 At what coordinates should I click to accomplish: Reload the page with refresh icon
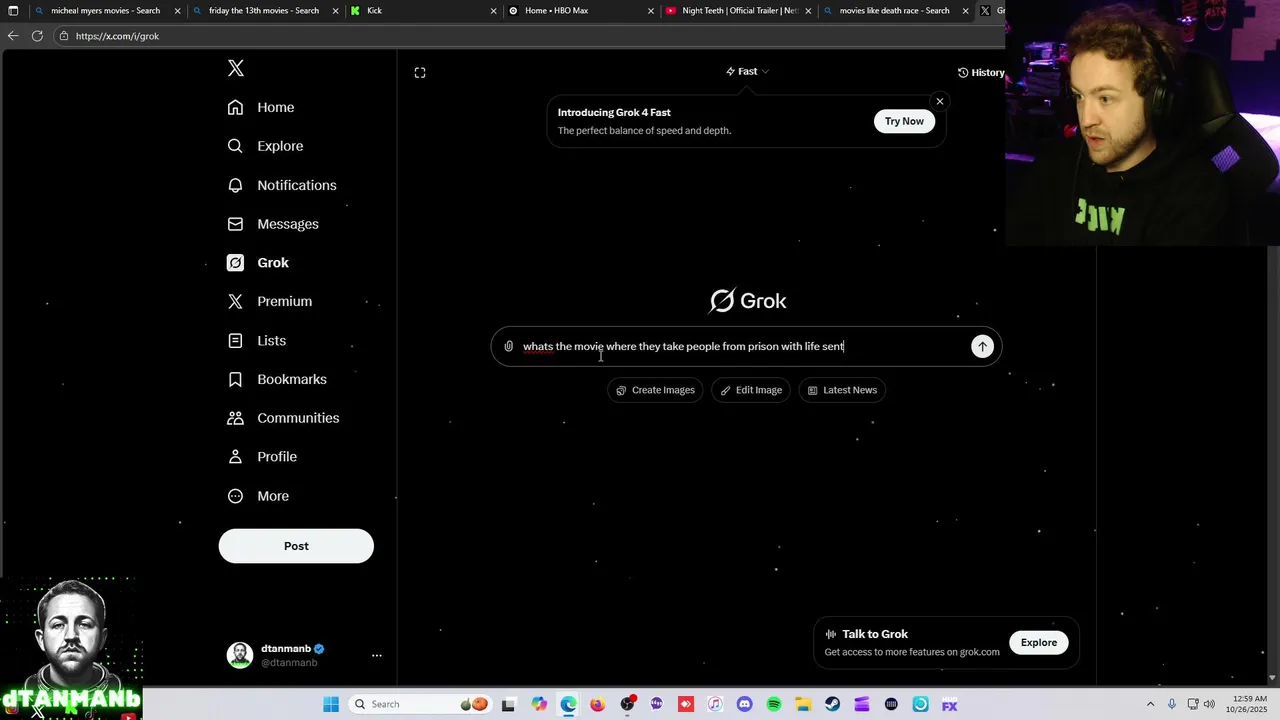point(37,36)
